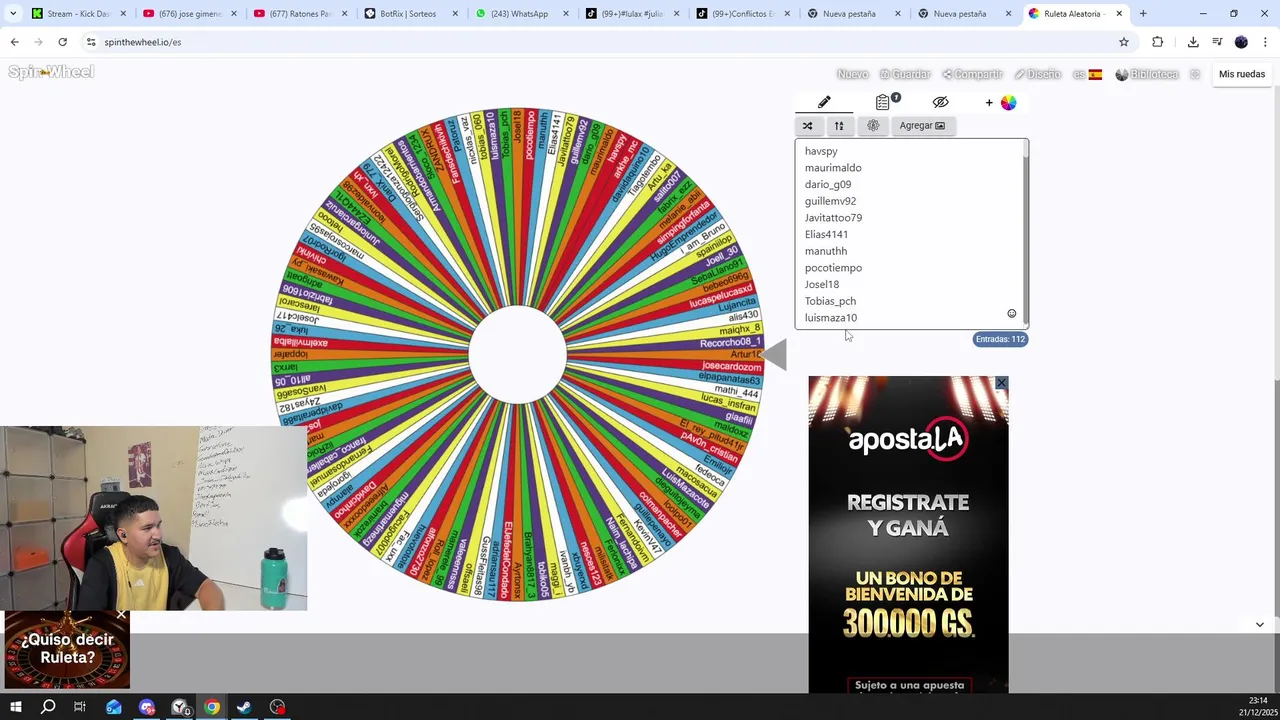Open the Diseño design menu

tap(1037, 74)
